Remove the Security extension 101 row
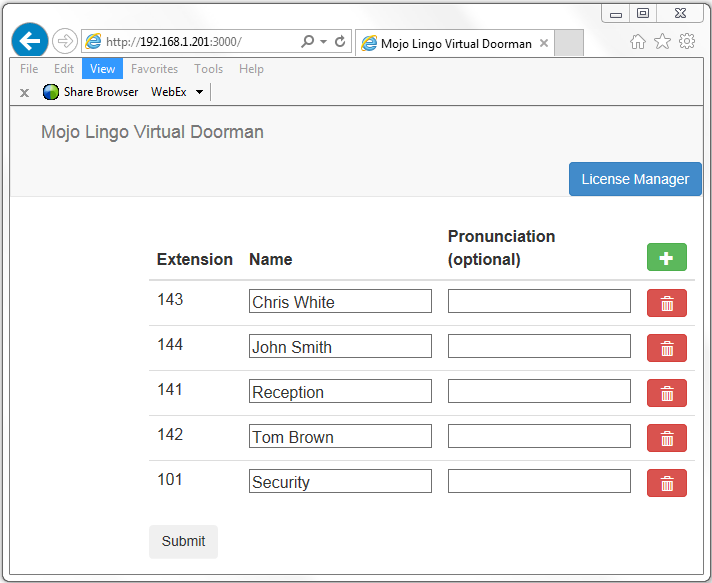712x583 pixels. 666,483
